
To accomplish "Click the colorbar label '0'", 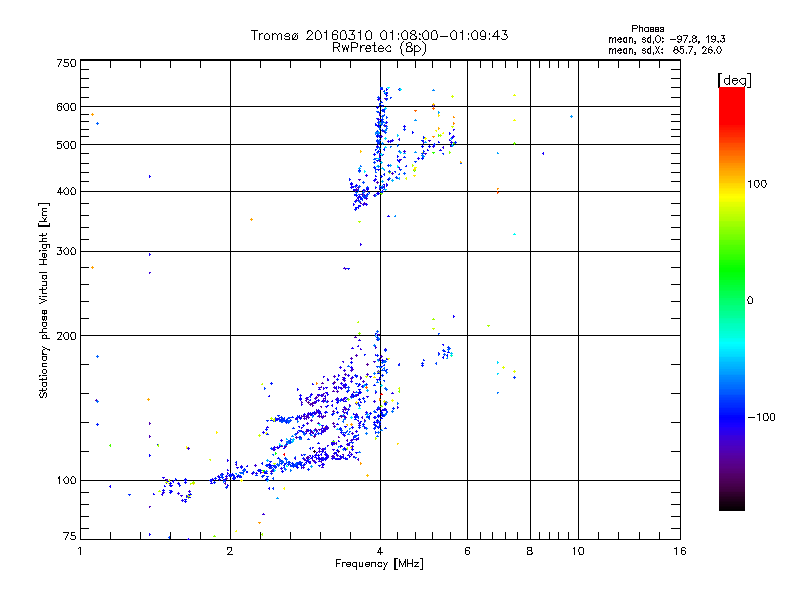I will tap(750, 301).
